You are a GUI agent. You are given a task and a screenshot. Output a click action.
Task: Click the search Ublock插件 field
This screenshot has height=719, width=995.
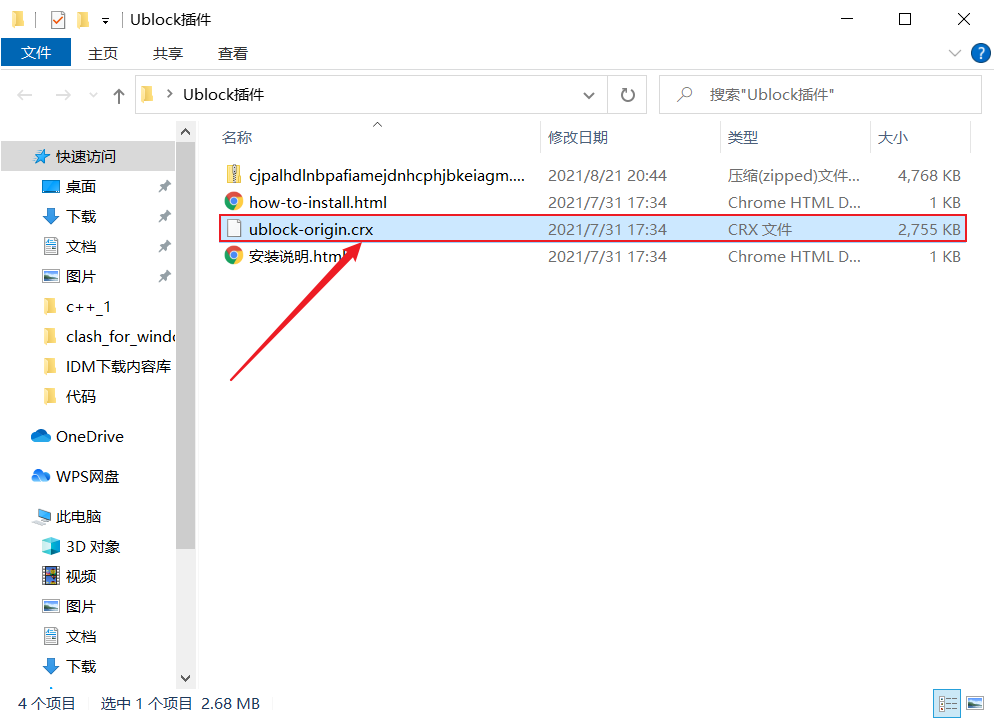tap(820, 95)
